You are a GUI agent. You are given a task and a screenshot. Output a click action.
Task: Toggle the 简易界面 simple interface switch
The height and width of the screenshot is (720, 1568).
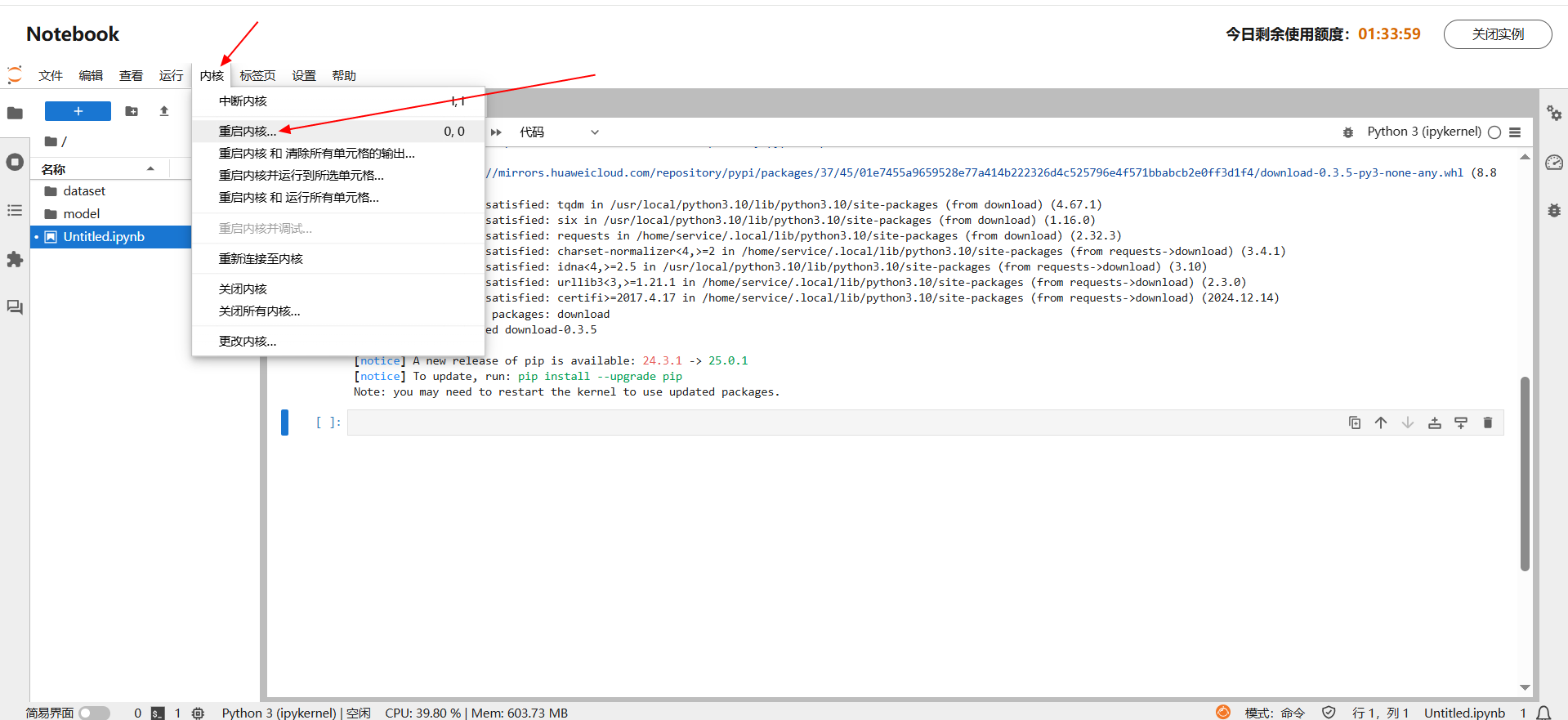click(x=94, y=713)
